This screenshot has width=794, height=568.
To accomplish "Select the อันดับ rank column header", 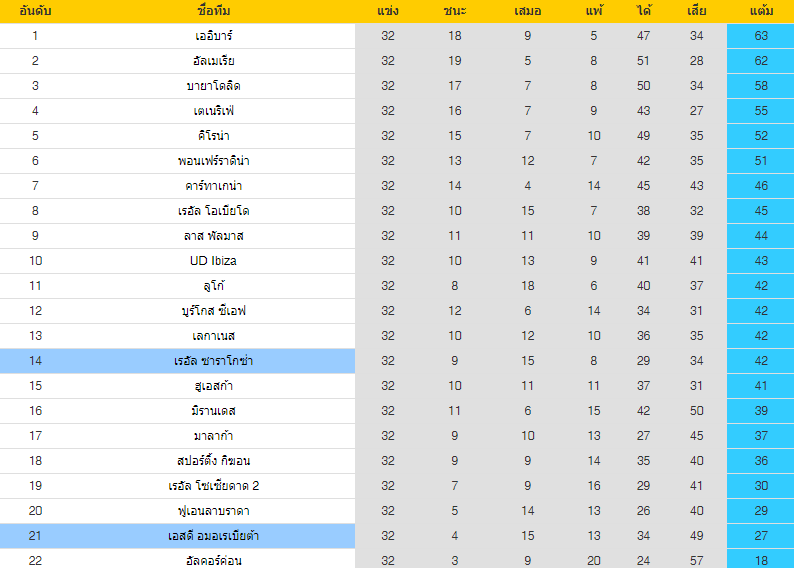I will point(35,11).
